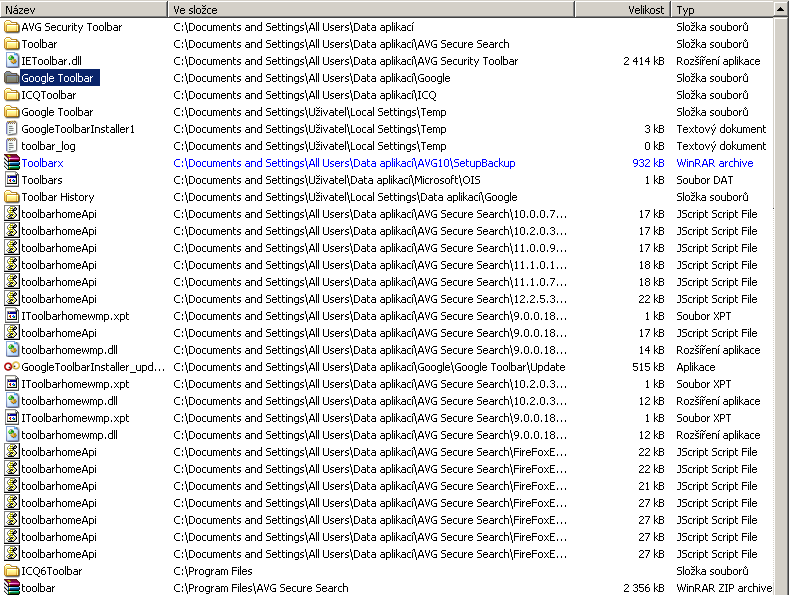Click path ending in Microsoft\OIS
This screenshot has height=595, width=794.
tap(327, 180)
